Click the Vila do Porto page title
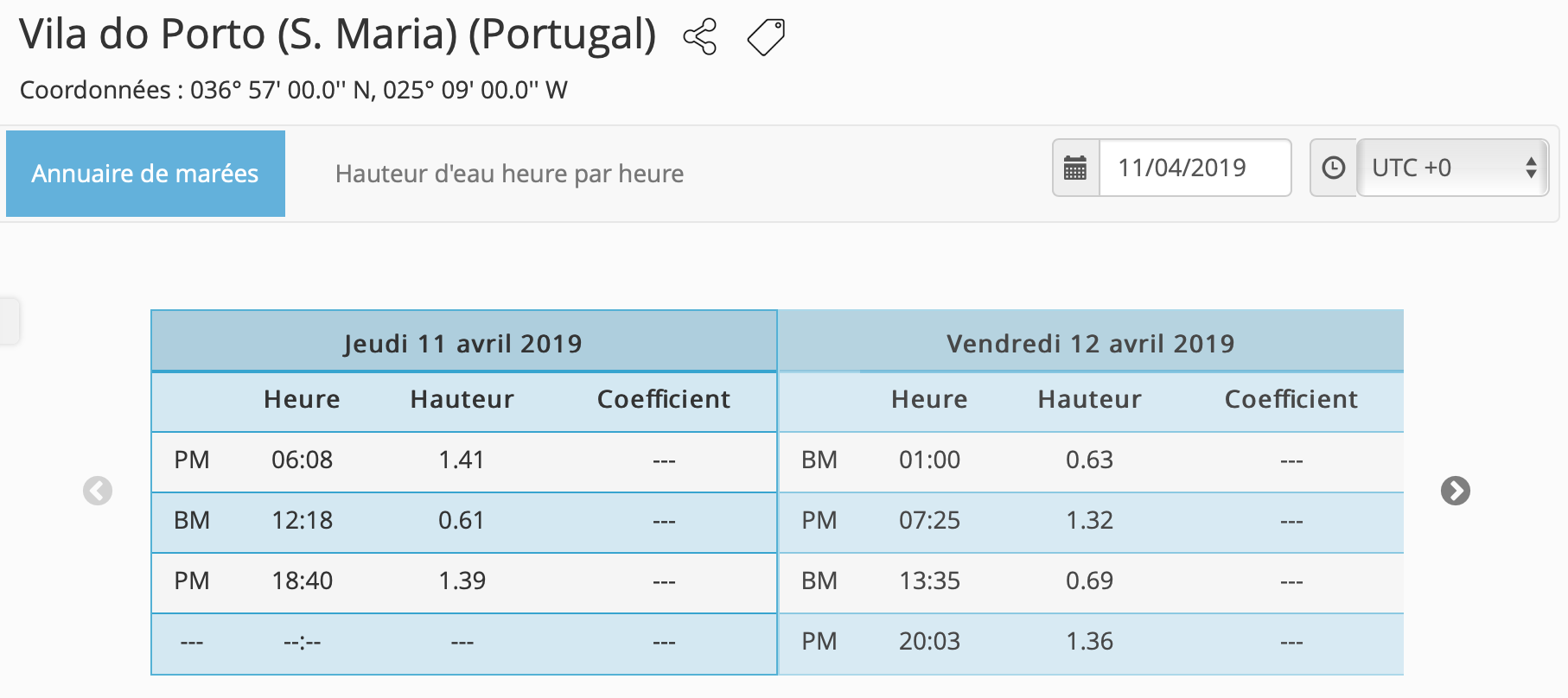1568x698 pixels. click(x=338, y=35)
